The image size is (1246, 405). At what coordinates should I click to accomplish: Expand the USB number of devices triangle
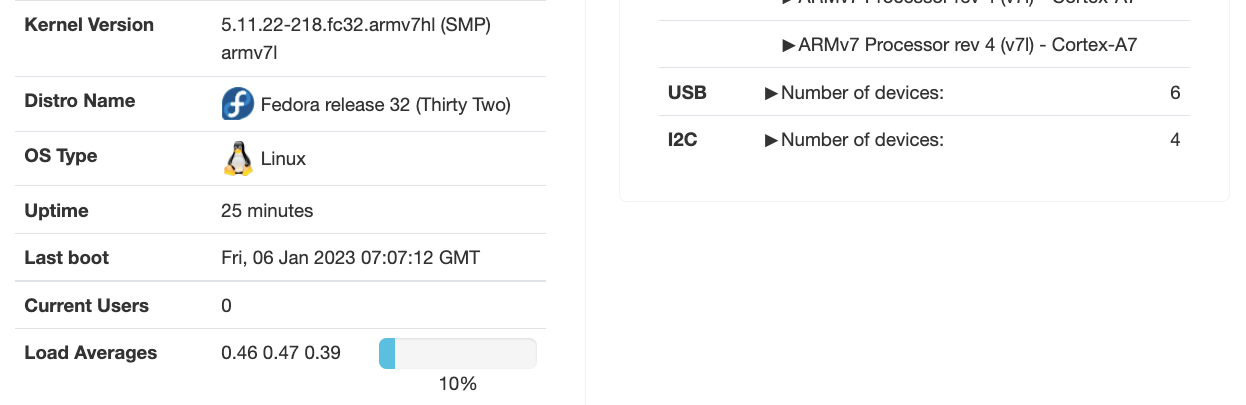tap(771, 93)
